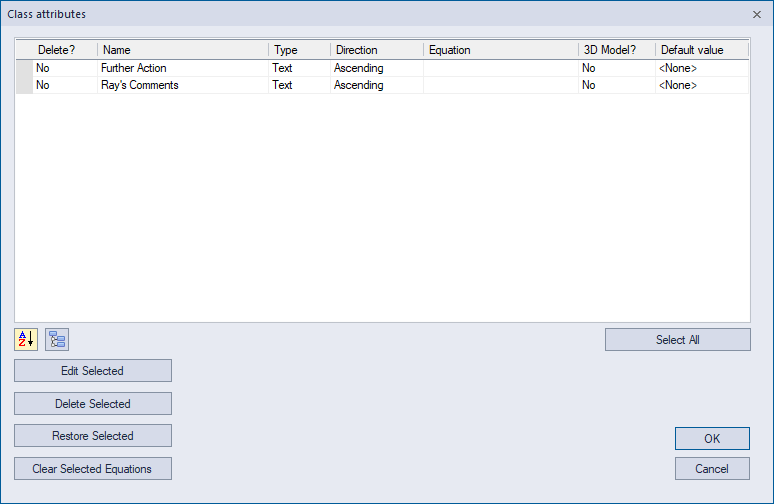Click Clear Selected Equations button

pyautogui.click(x=93, y=468)
